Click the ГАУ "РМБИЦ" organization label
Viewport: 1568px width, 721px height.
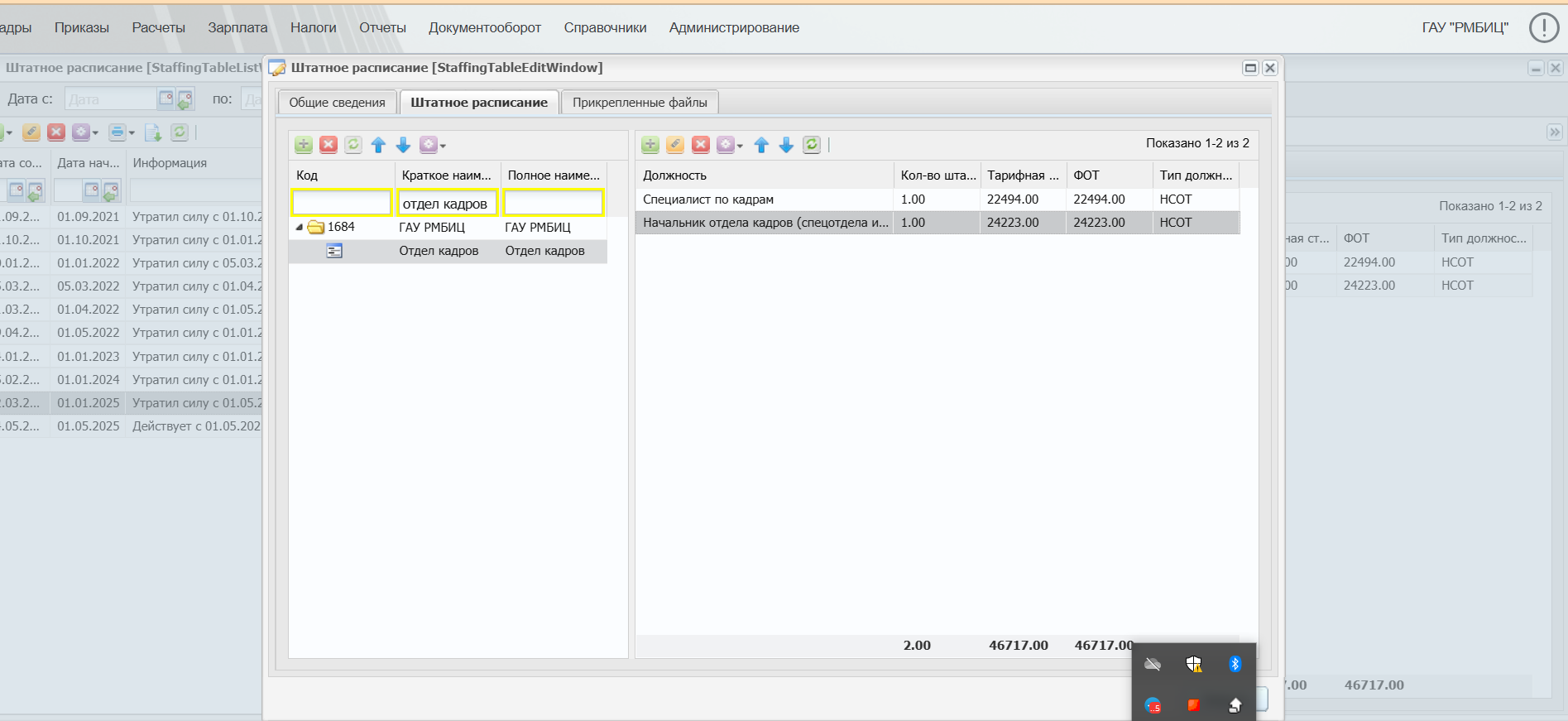coord(1465,27)
